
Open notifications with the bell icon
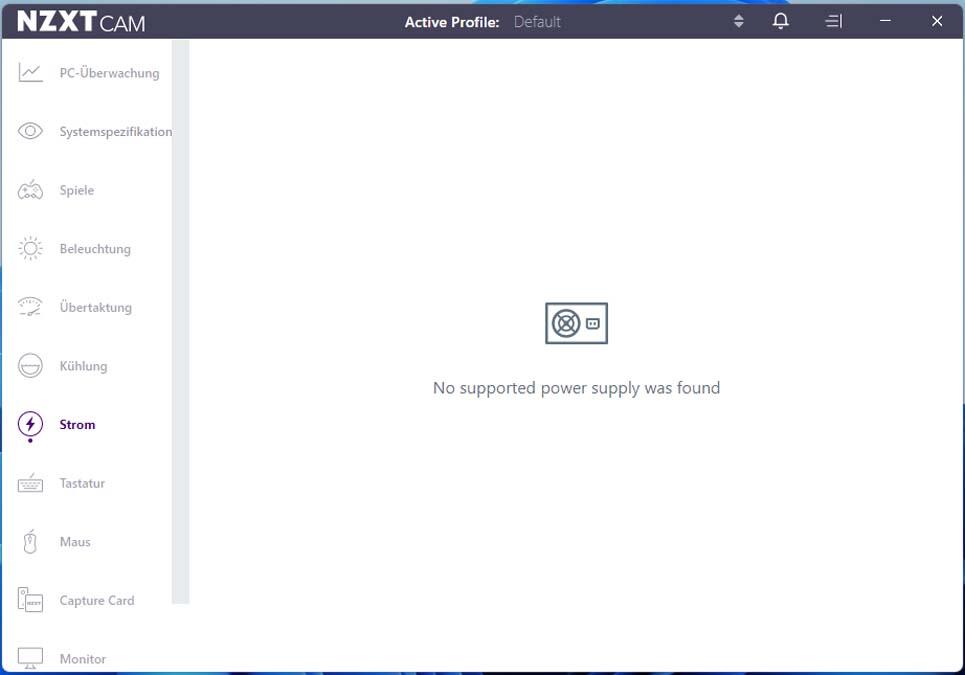pos(780,22)
